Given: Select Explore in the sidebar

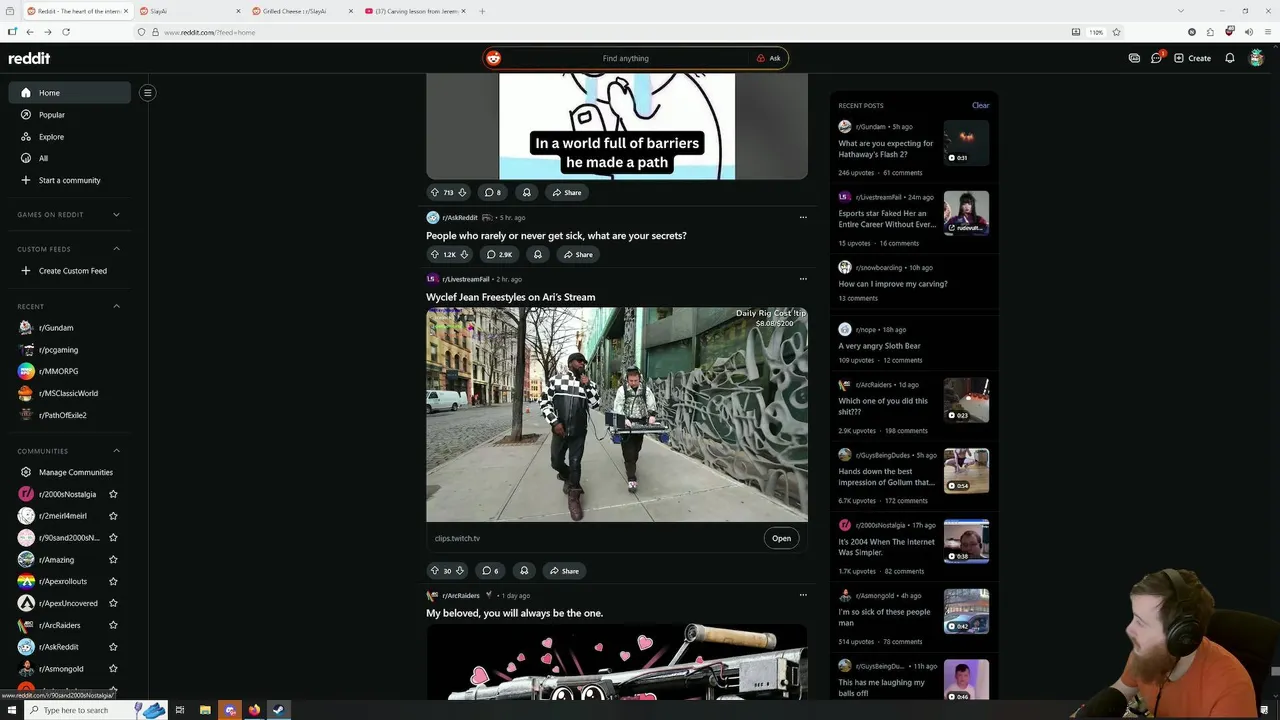Looking at the screenshot, I should (69, 137).
